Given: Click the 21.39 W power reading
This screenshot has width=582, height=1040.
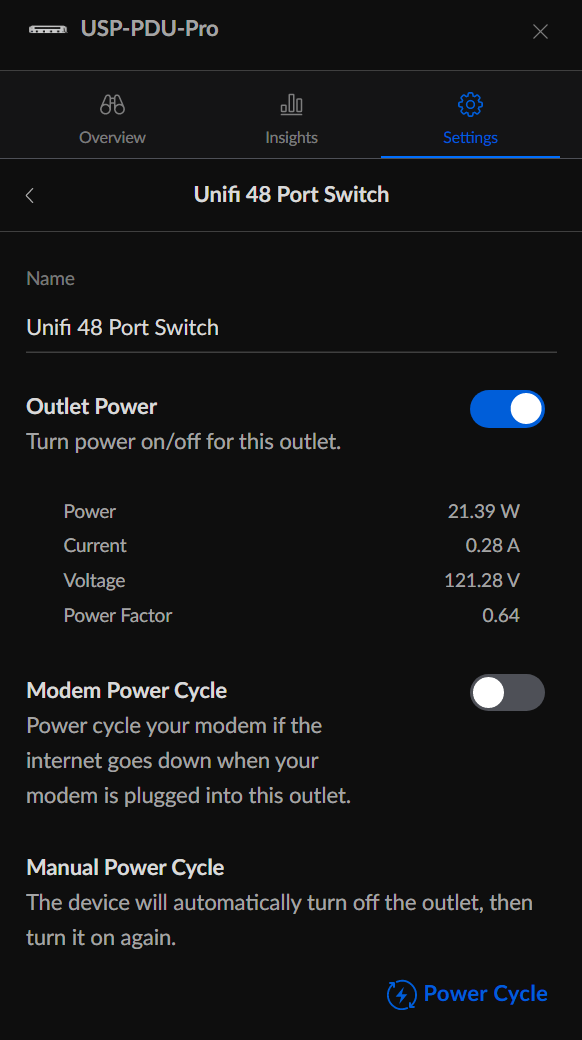Looking at the screenshot, I should [x=484, y=511].
